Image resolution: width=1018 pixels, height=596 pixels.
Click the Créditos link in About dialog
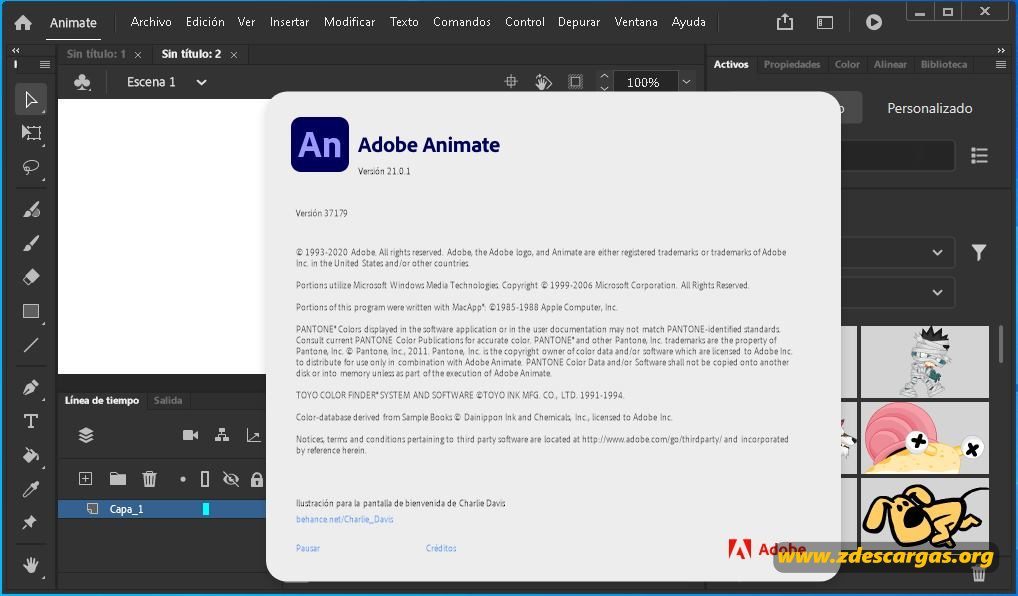point(441,549)
